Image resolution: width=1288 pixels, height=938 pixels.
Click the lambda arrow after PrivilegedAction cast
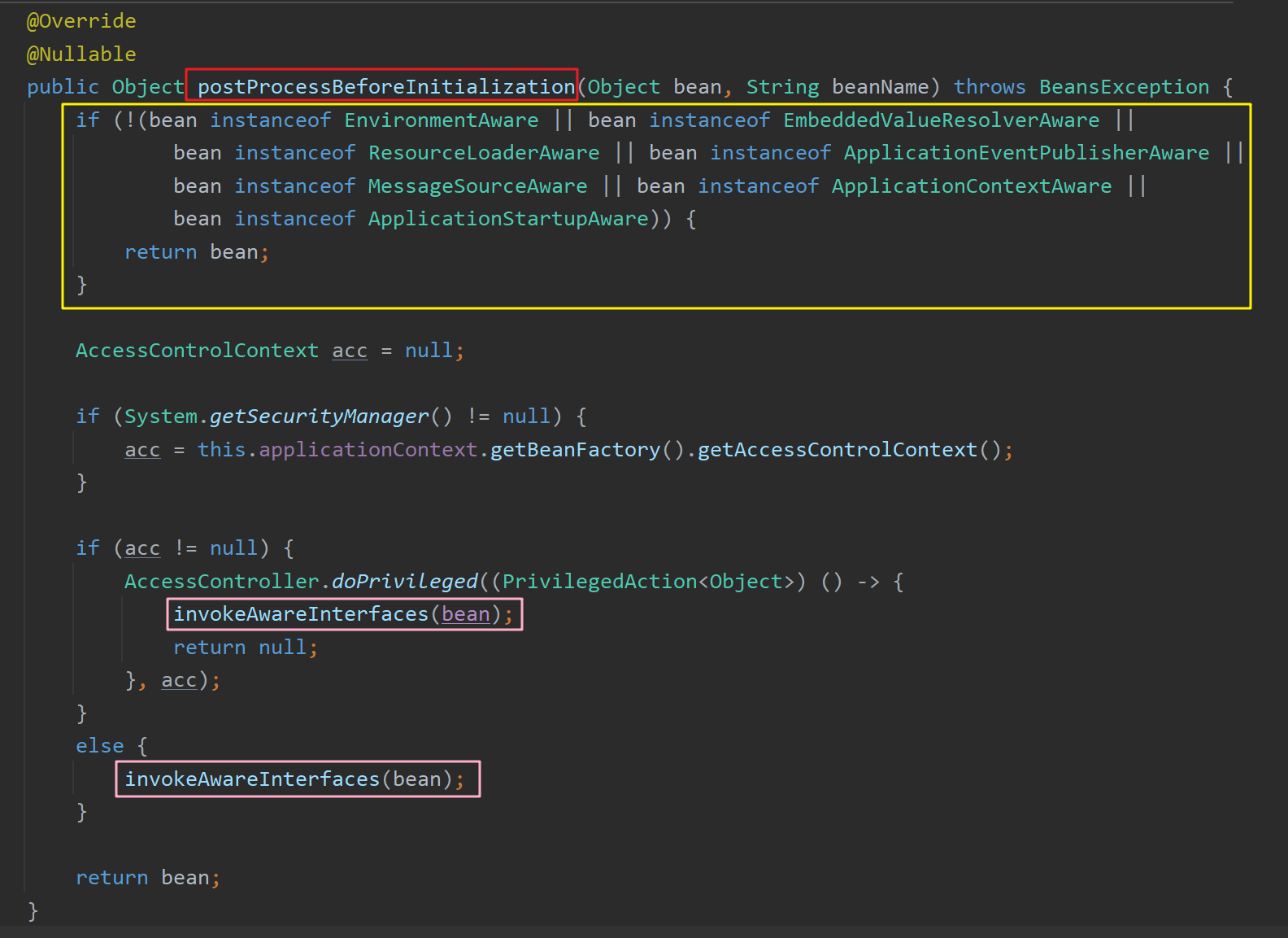(x=868, y=582)
